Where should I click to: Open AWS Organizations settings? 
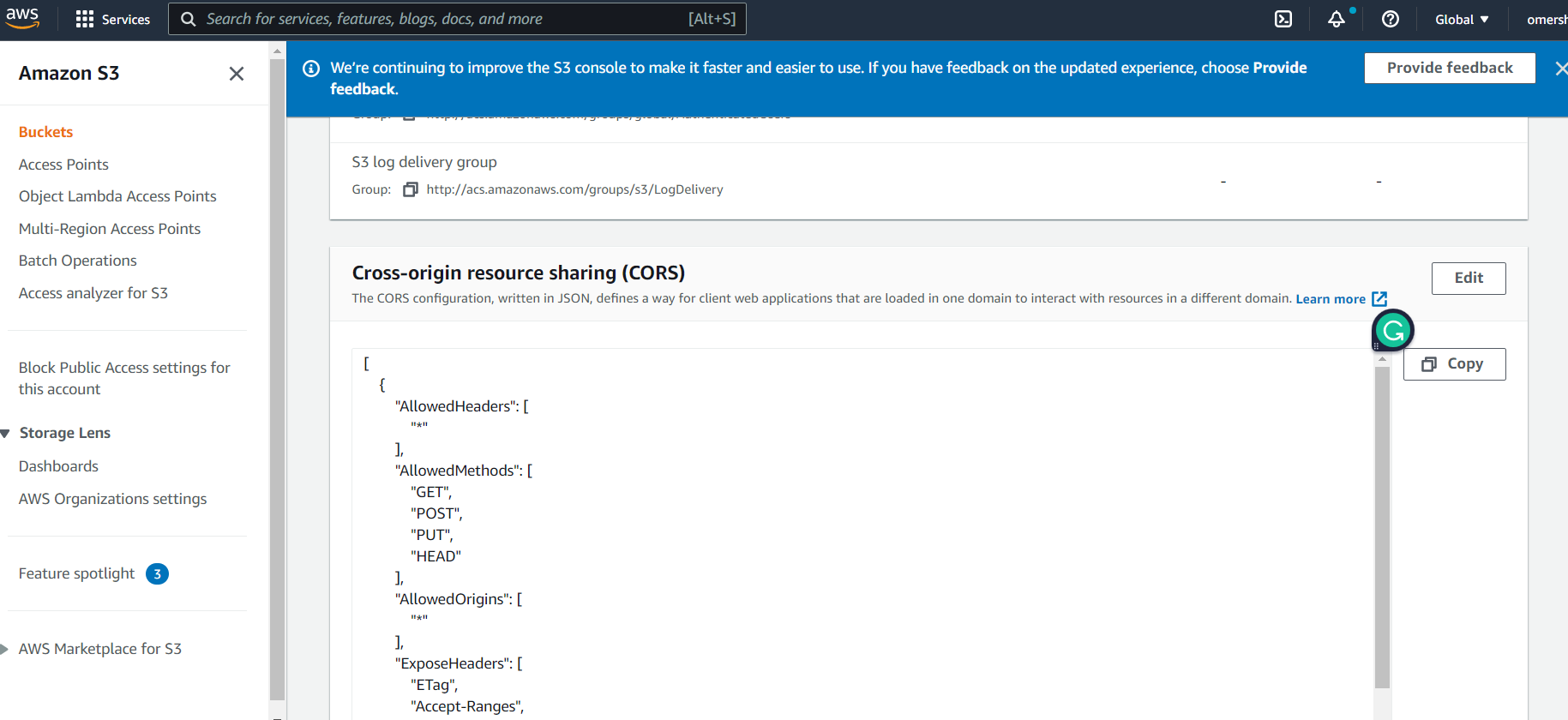point(112,499)
